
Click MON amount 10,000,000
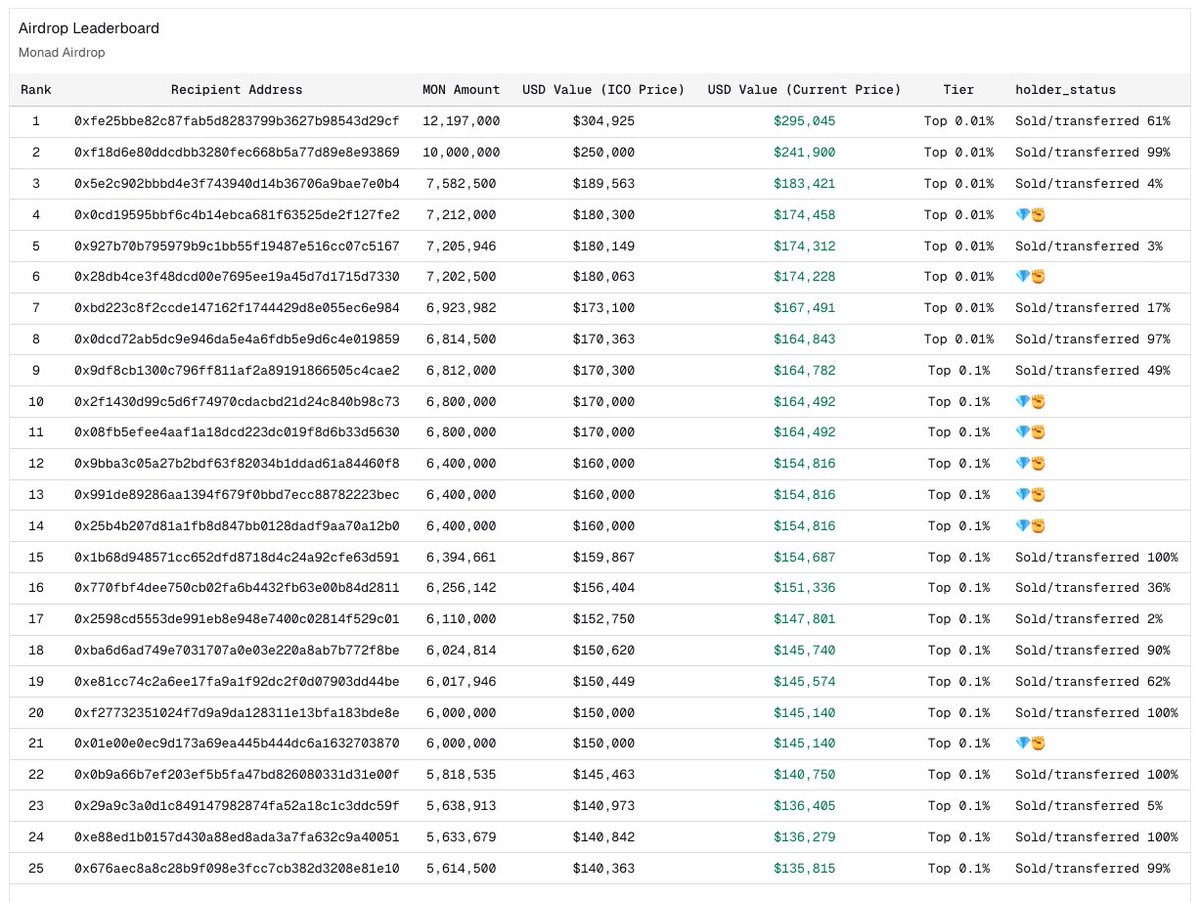[461, 153]
